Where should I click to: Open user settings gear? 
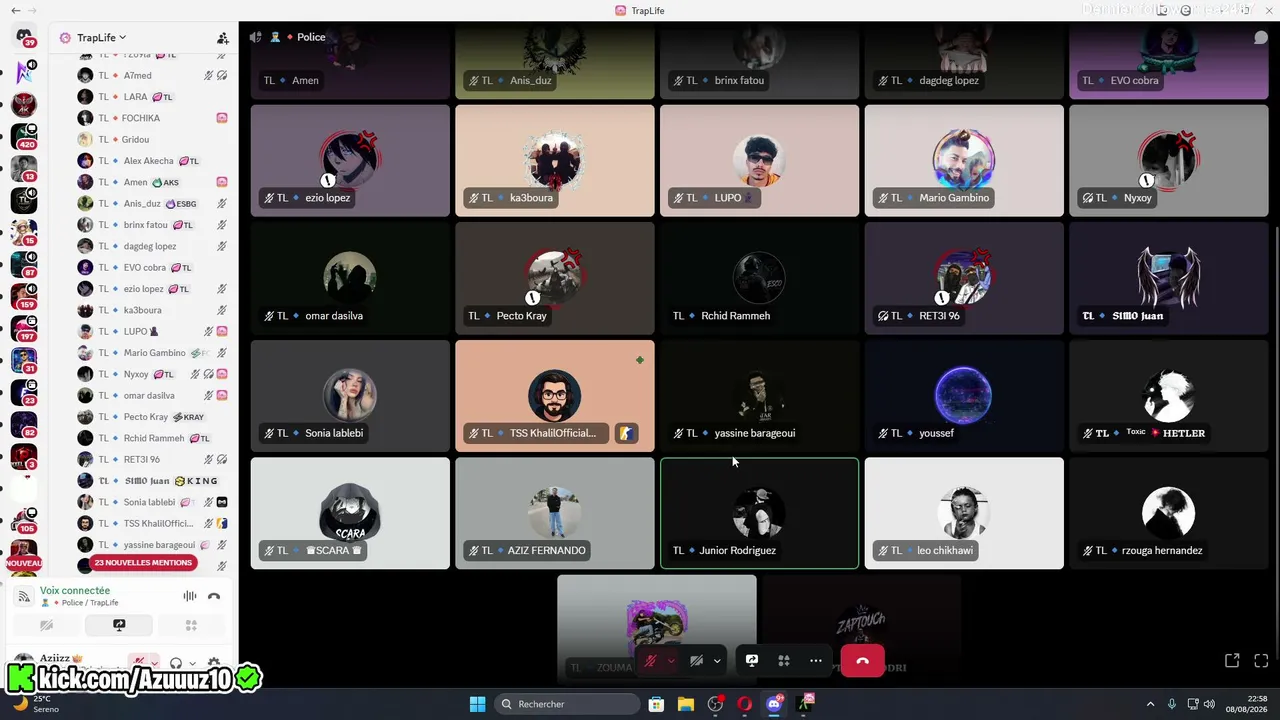point(214,662)
